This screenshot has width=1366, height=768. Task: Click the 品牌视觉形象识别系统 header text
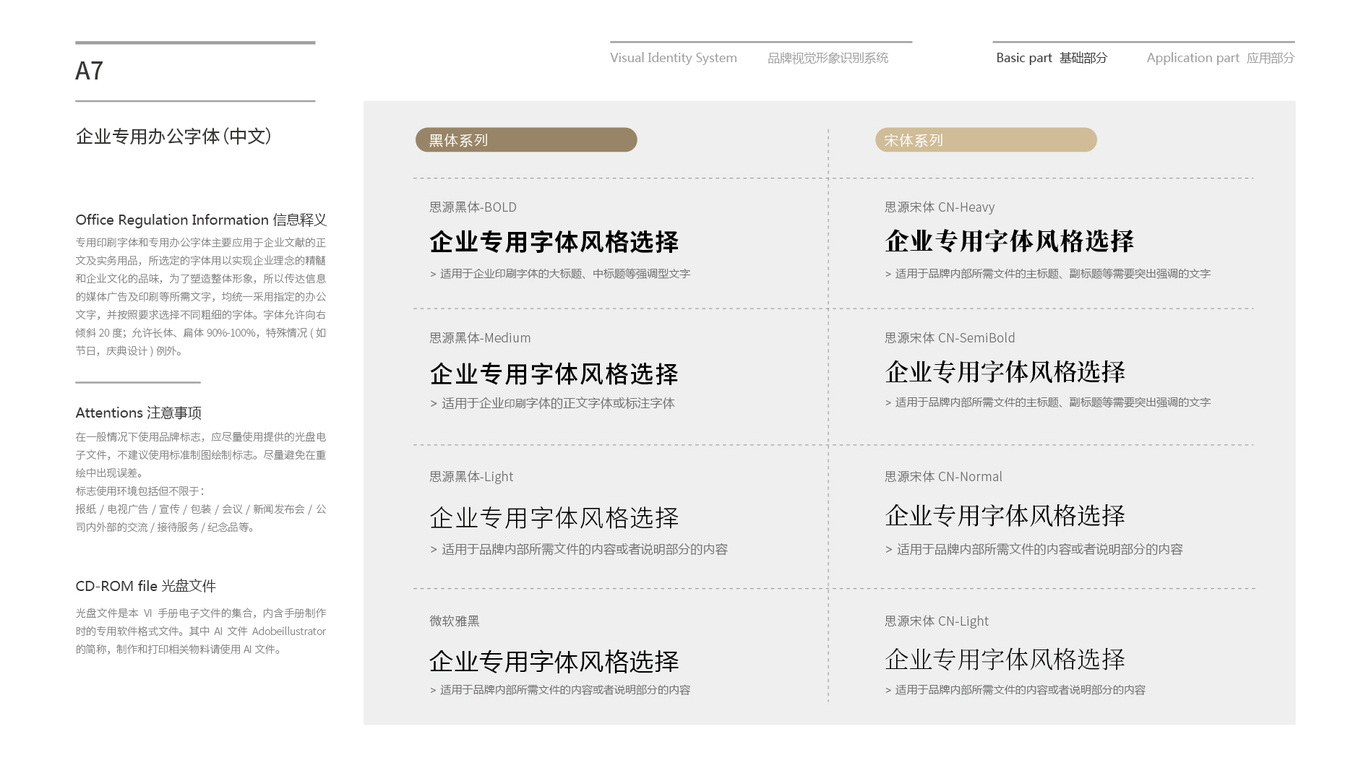click(x=828, y=58)
